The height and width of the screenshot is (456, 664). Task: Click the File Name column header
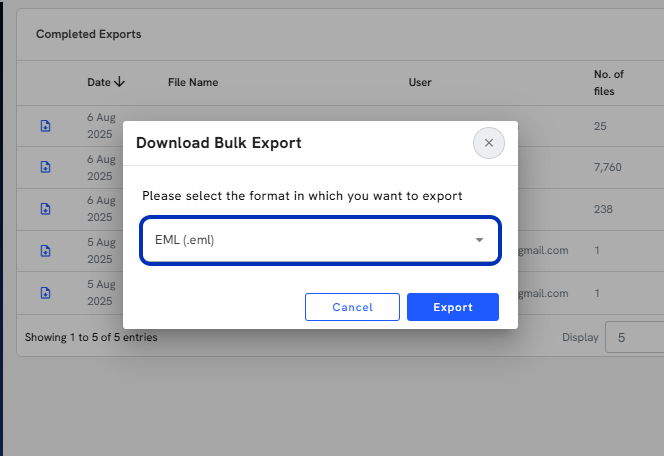pyautogui.click(x=193, y=82)
